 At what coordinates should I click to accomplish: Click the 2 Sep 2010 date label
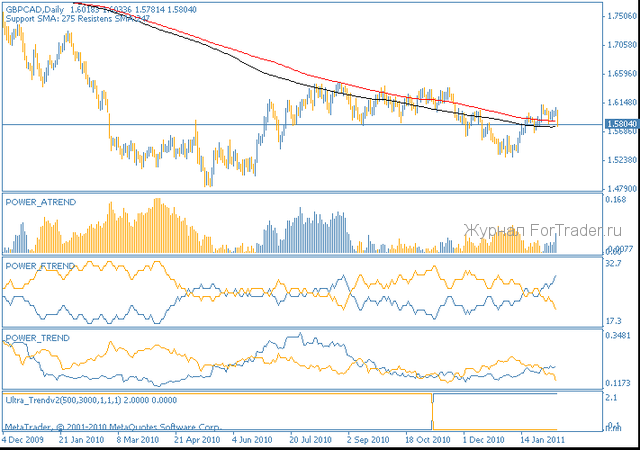pos(368,440)
